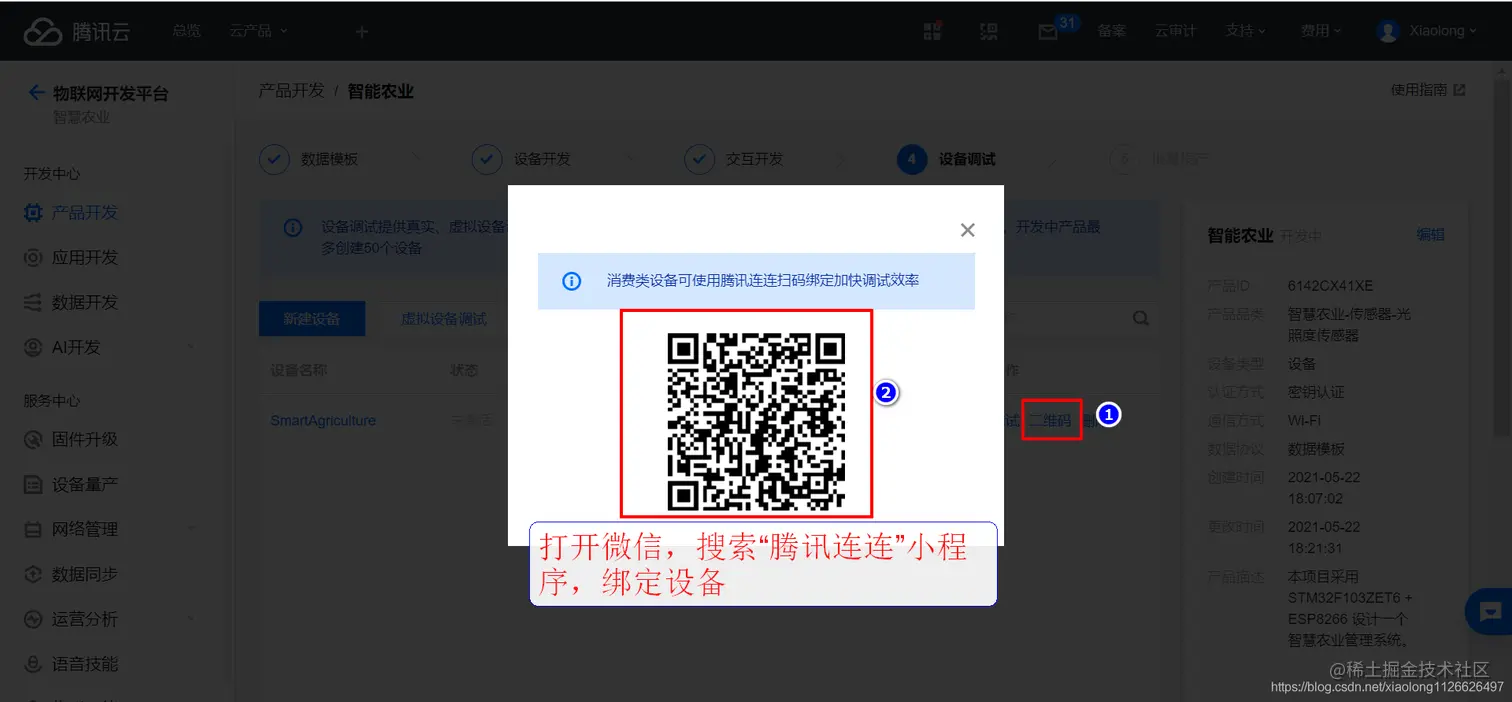Viewport: 1512px width, 702px height.
Task: Select 产品开发 in sidebar
Action: [x=85, y=213]
